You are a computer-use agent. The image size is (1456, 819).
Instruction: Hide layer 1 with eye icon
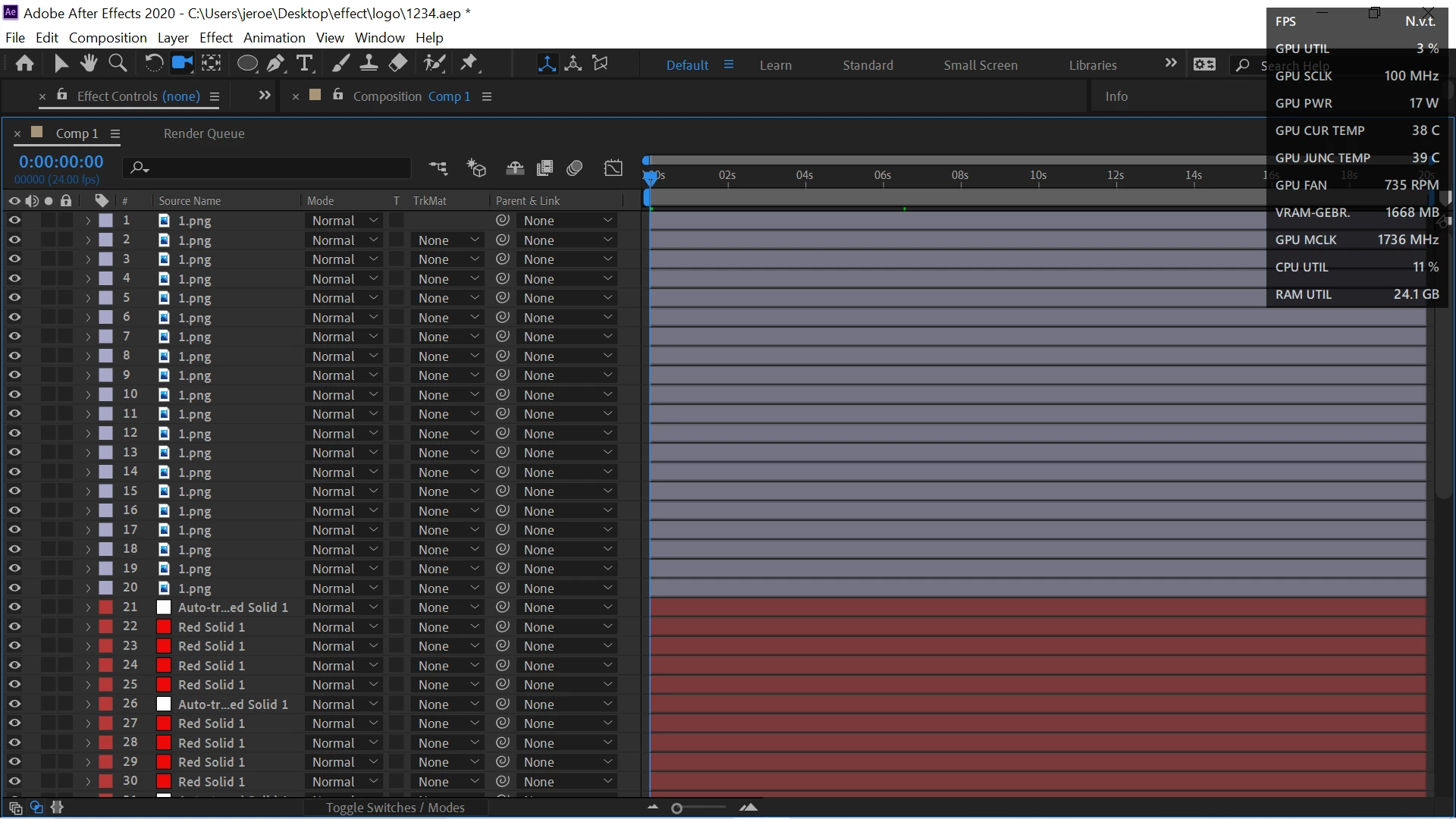(x=14, y=221)
